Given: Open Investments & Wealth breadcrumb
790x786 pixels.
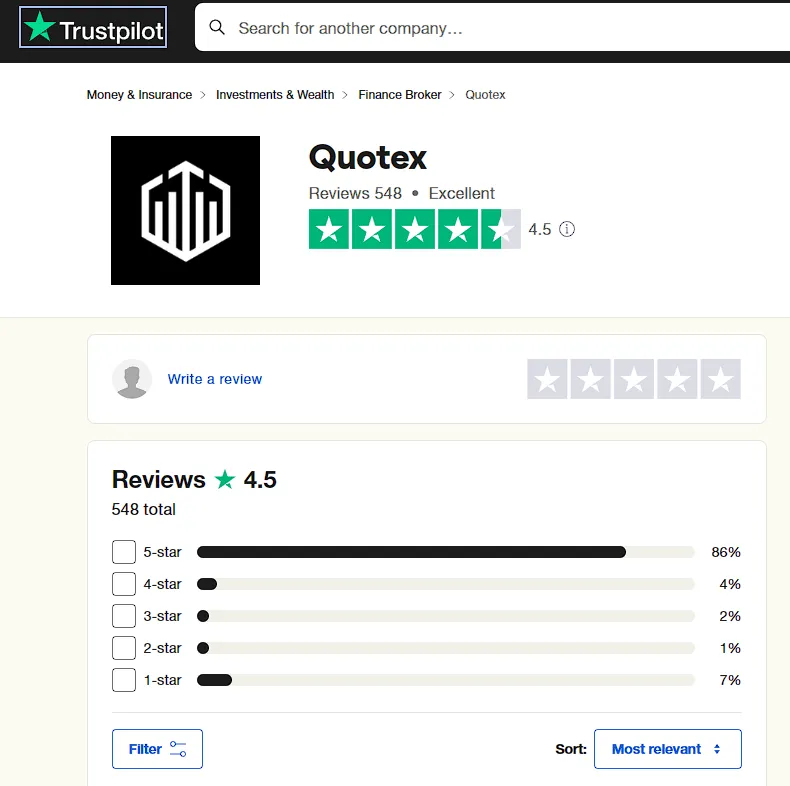Looking at the screenshot, I should coord(275,95).
